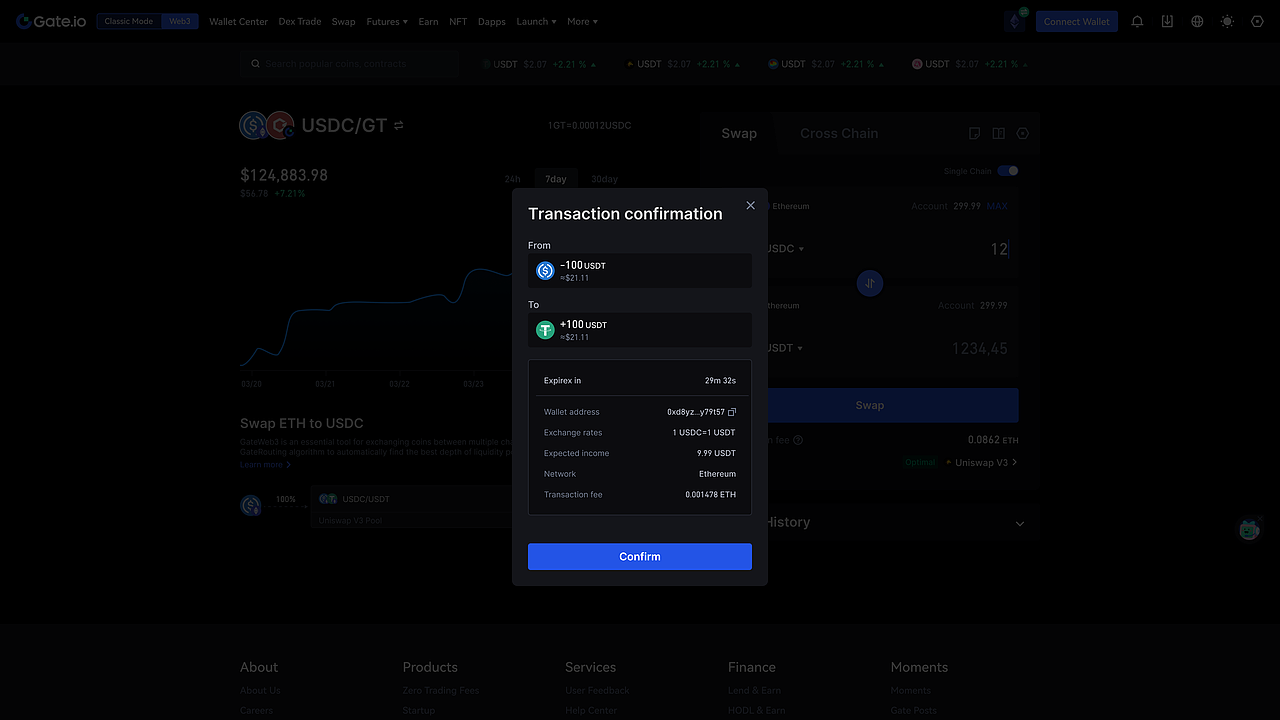Open Swap in the top navigation menu
Viewport: 1280px width, 720px height.
pyautogui.click(x=343, y=21)
